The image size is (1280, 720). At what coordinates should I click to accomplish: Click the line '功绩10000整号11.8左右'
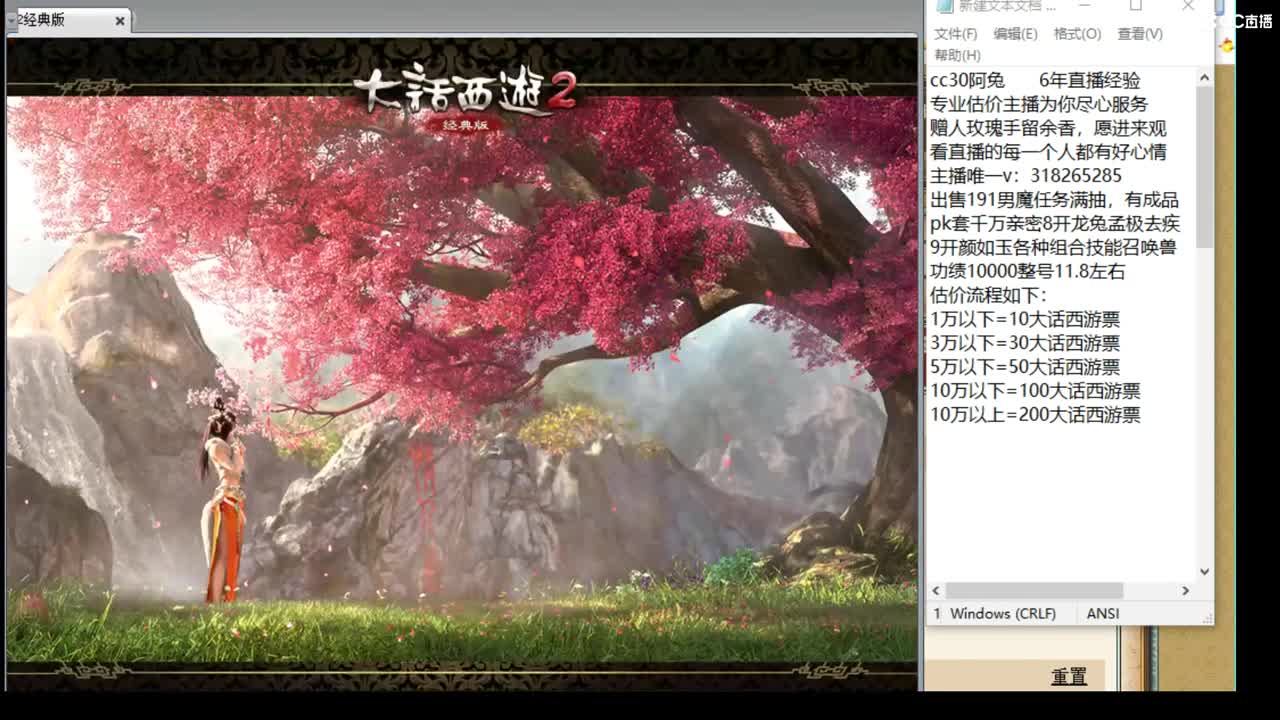pos(1028,271)
